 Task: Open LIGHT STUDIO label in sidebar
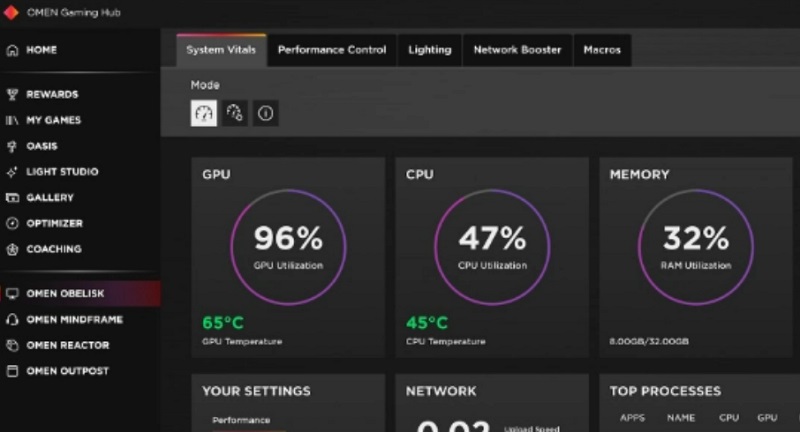tap(62, 172)
